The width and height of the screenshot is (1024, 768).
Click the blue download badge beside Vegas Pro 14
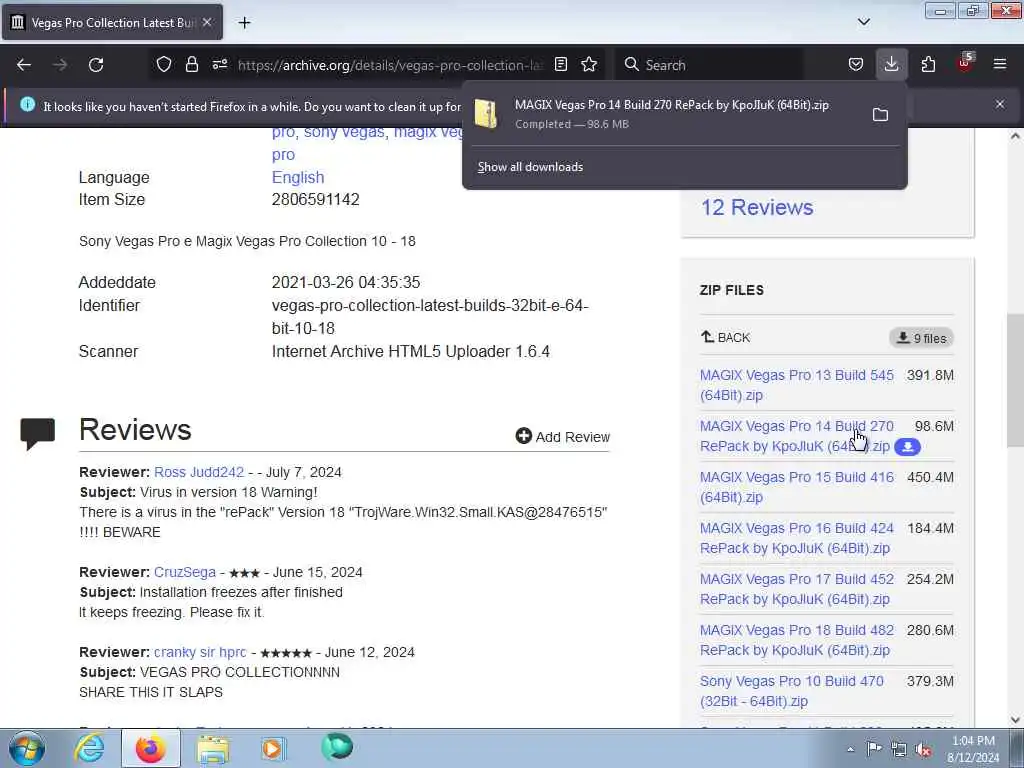click(x=908, y=447)
